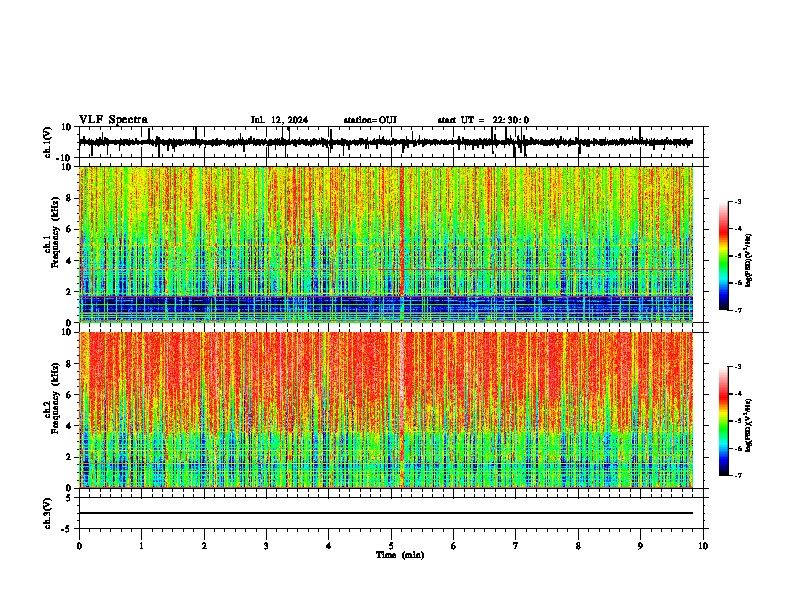Screen dimensions: 792x612
Task: Click the ch.1 frequency tick label "8"
Action: (x=70, y=198)
